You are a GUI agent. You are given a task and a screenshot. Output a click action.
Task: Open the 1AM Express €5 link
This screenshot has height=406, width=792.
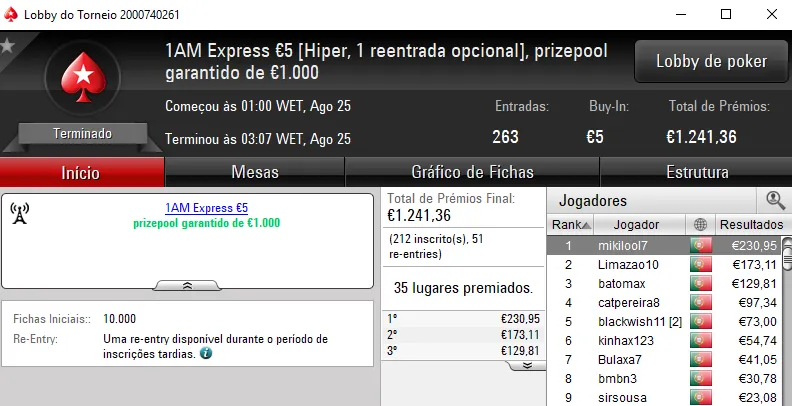[206, 208]
